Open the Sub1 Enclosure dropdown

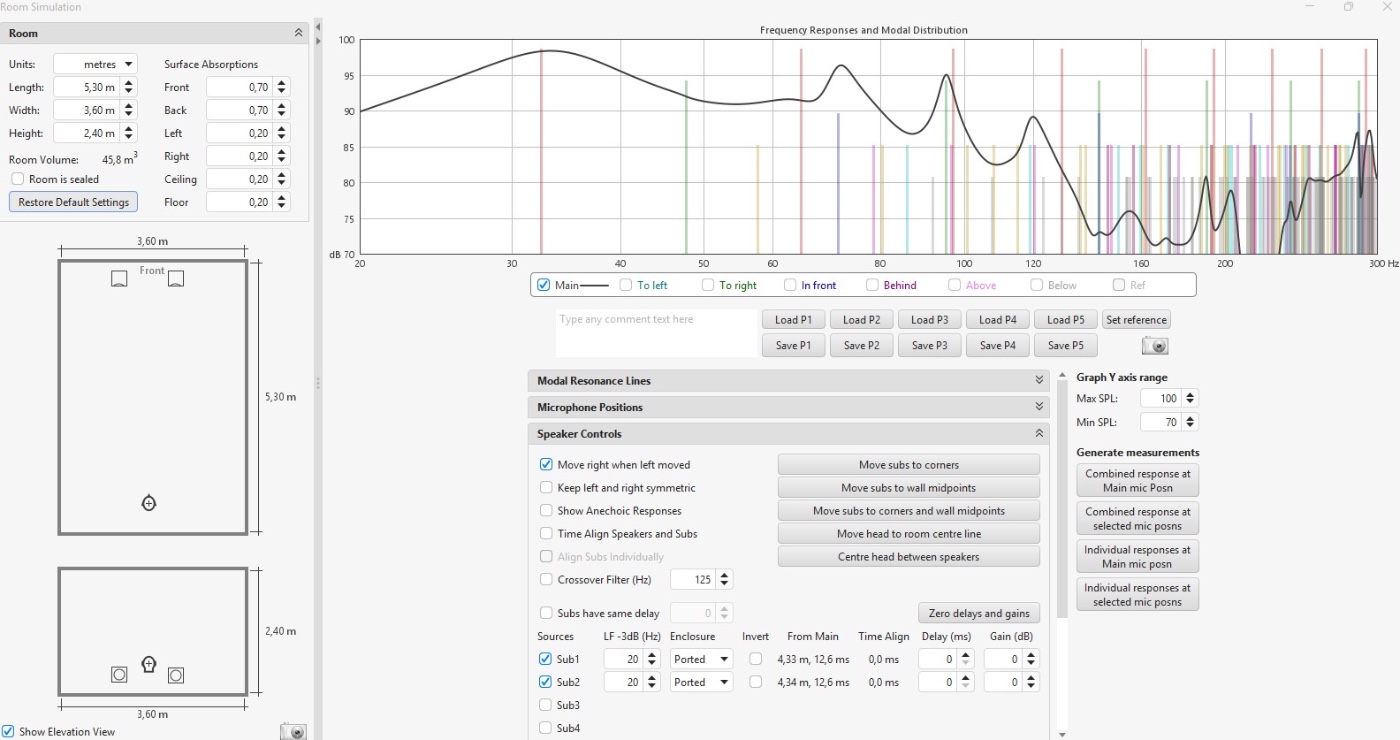pyautogui.click(x=700, y=659)
